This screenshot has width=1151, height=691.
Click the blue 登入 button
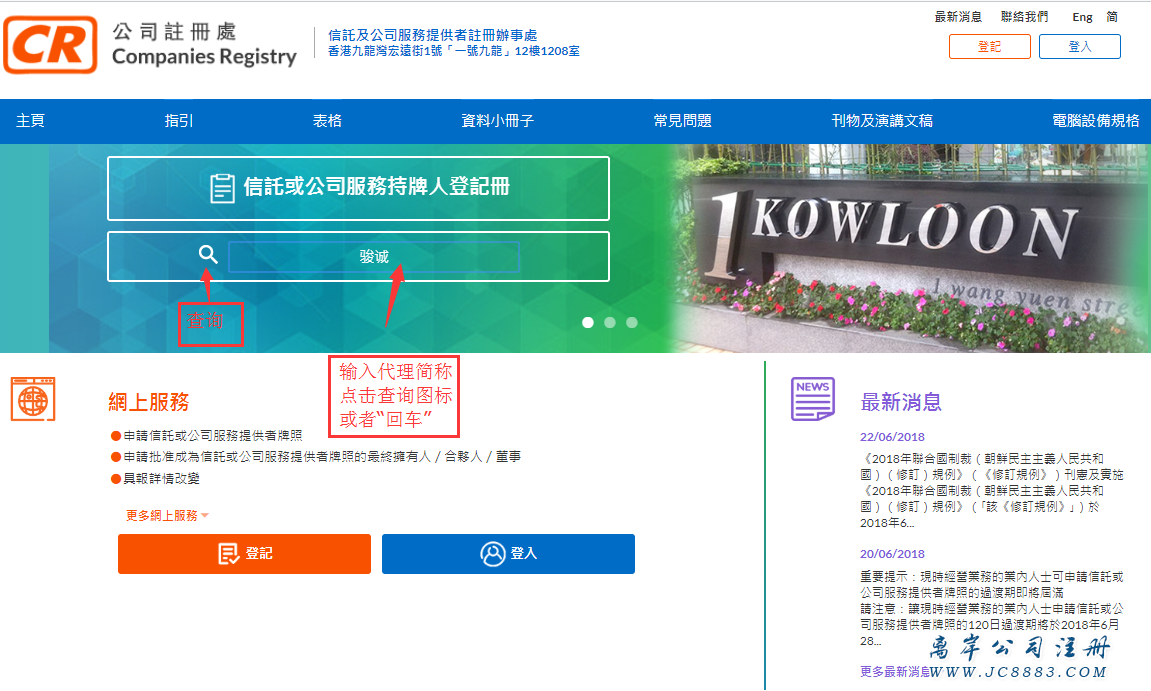pos(508,554)
